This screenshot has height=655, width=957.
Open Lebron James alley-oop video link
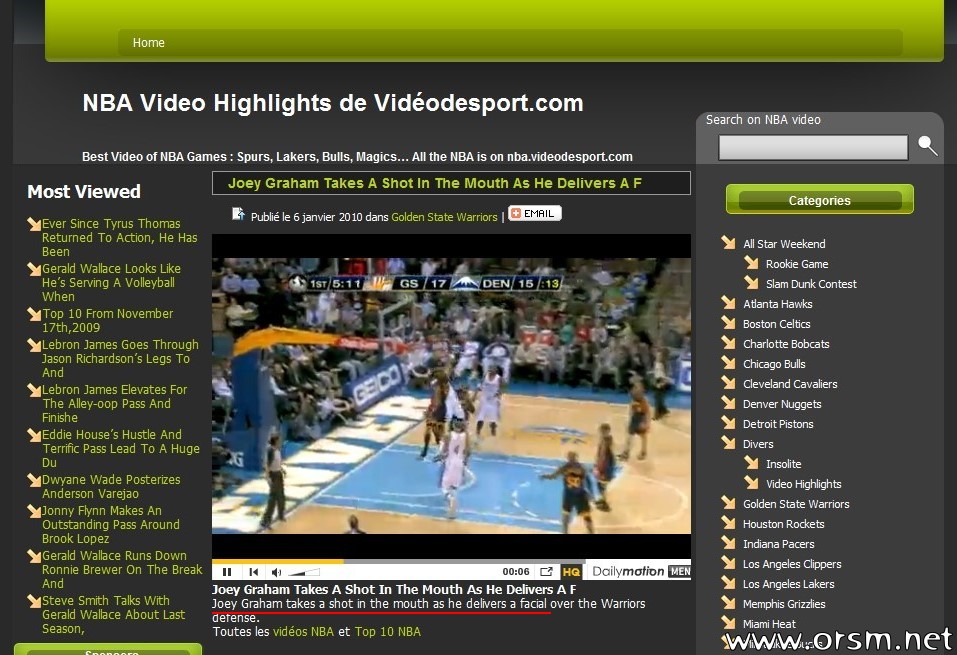point(115,403)
